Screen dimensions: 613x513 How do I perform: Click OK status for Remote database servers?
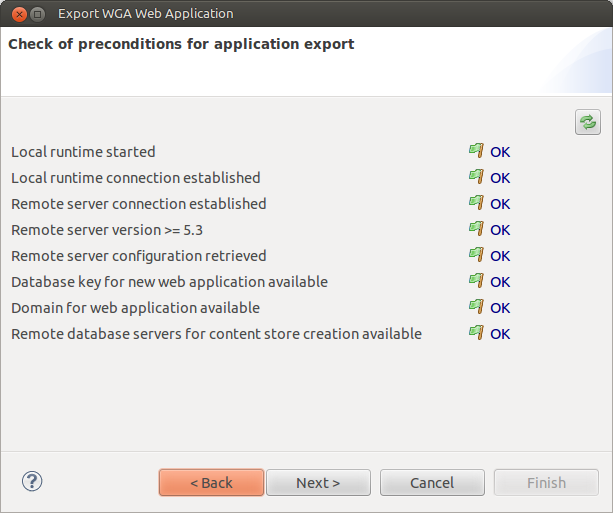point(500,334)
